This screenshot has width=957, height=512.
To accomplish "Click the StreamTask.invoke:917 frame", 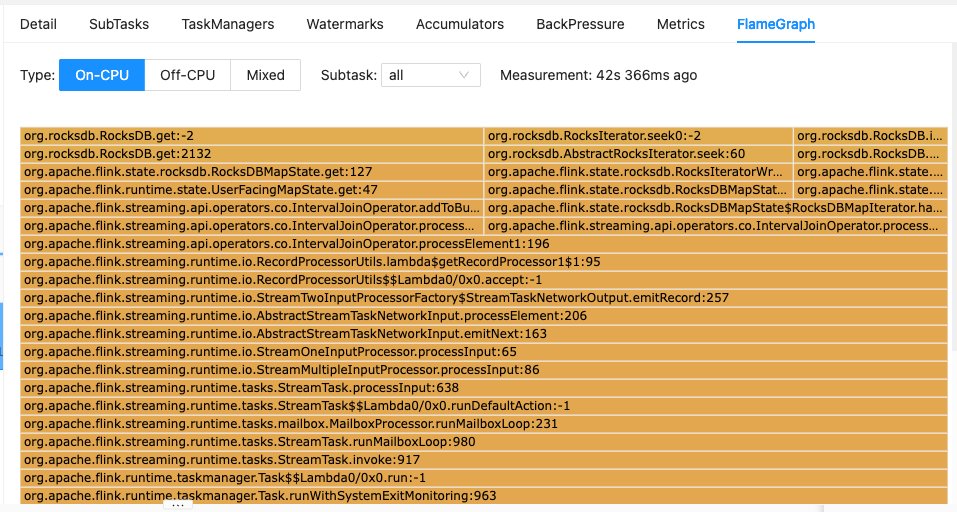I will coord(484,460).
